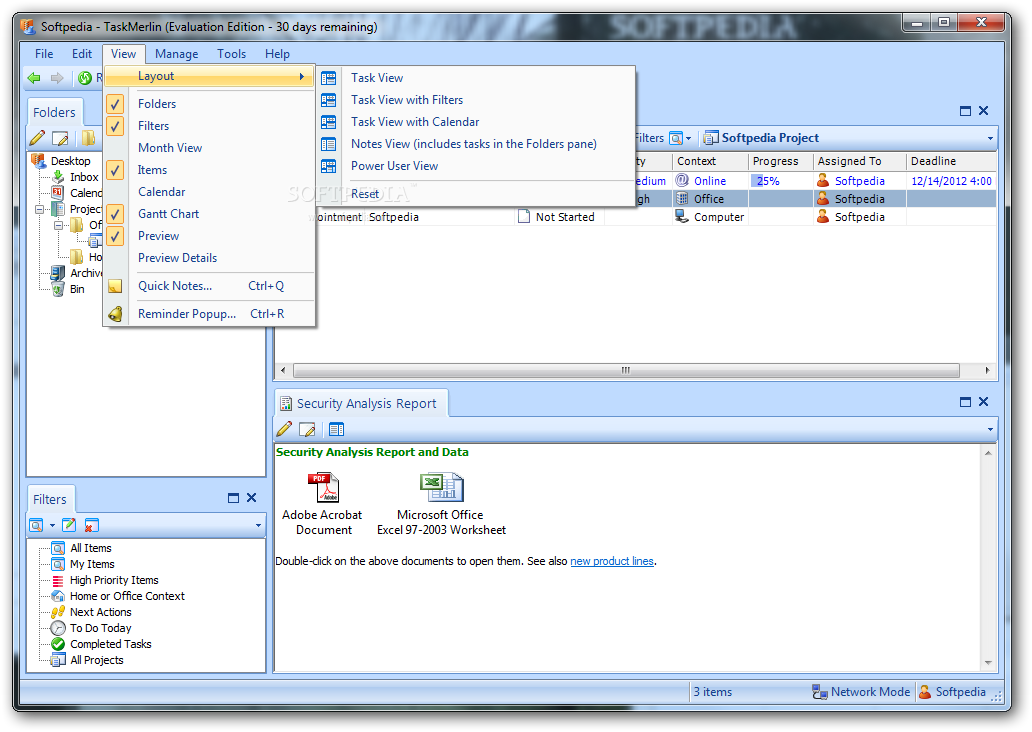
Task: Click the Completed Tasks green check icon
Action: [x=58, y=644]
